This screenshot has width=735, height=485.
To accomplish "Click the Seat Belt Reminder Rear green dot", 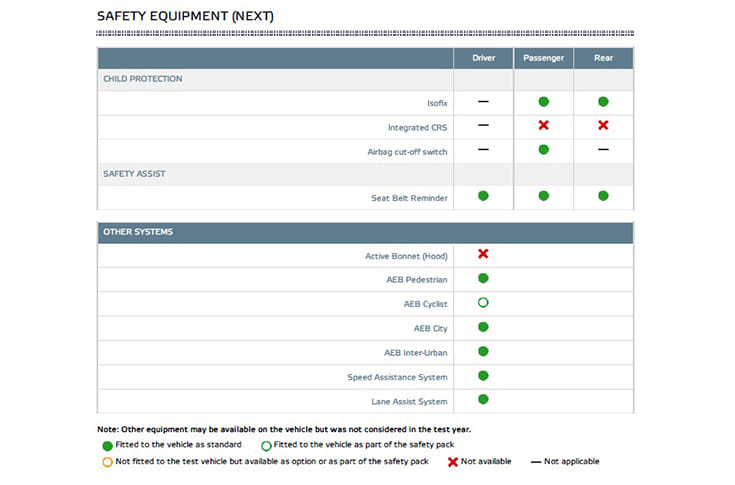I will (x=603, y=196).
